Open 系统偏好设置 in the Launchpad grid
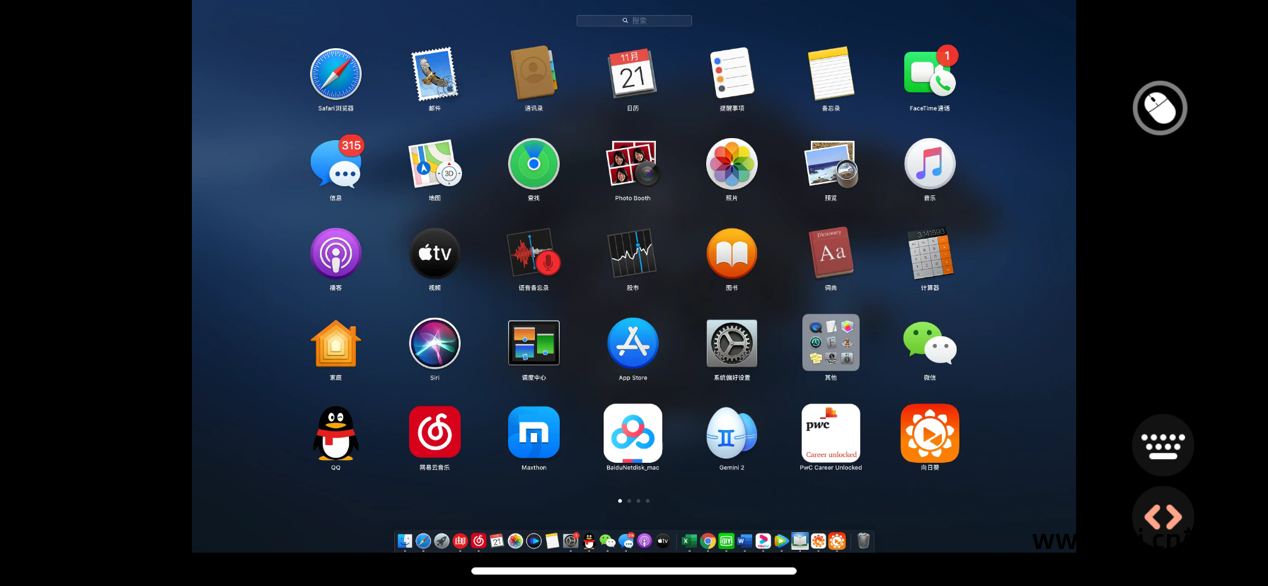The height and width of the screenshot is (586, 1268). (x=732, y=343)
